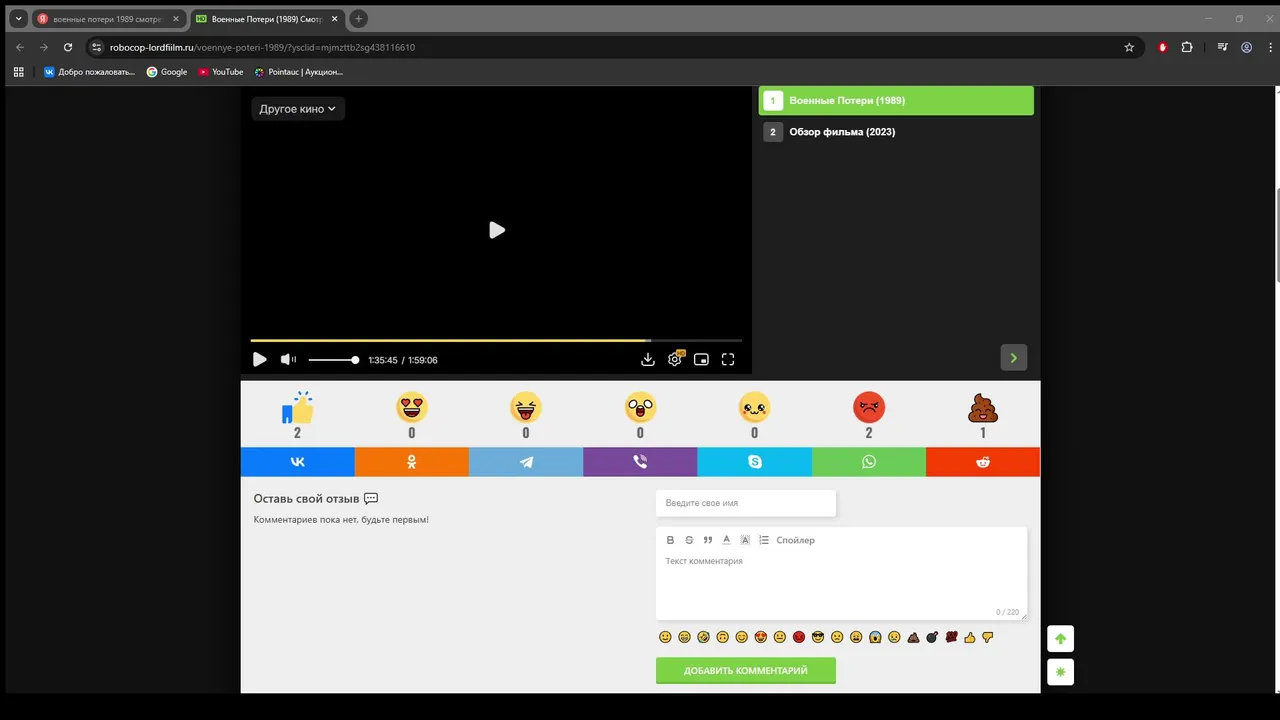Rate with the poop reaction
The height and width of the screenshot is (720, 1280).
coord(983,407)
